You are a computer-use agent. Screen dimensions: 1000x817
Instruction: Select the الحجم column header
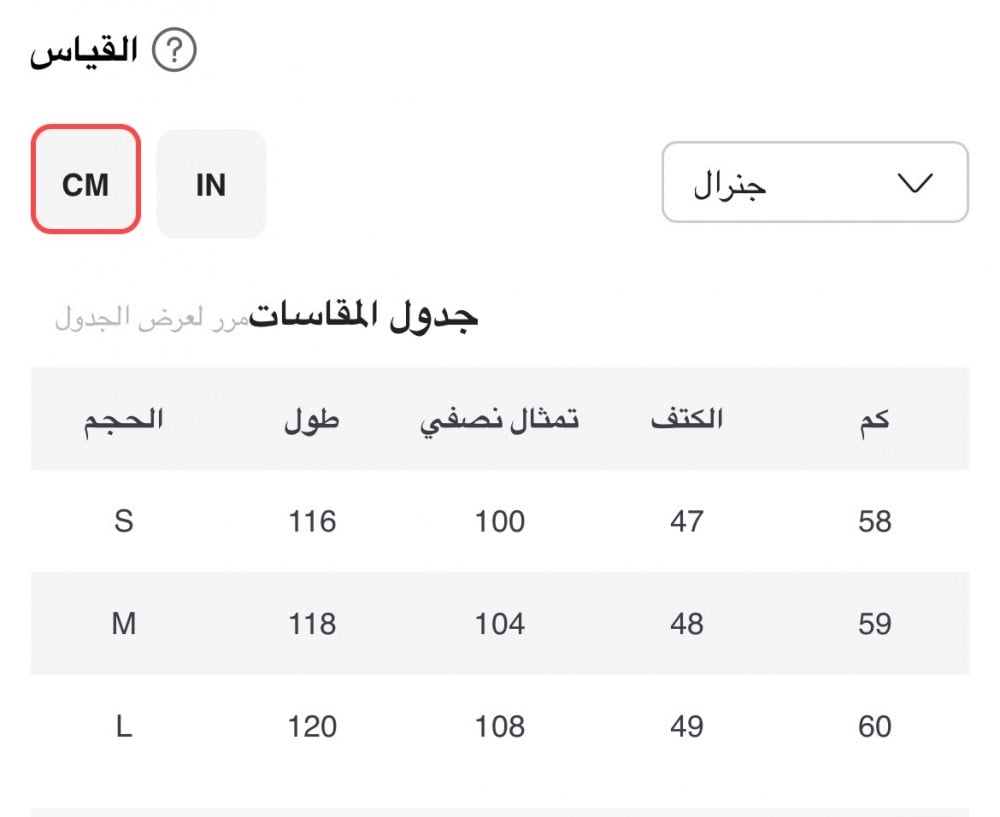coord(123,418)
